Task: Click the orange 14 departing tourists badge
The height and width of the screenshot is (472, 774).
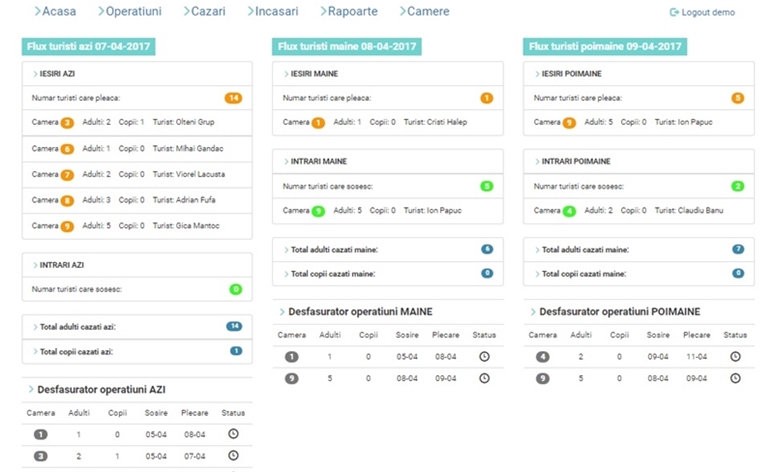Action: click(233, 98)
